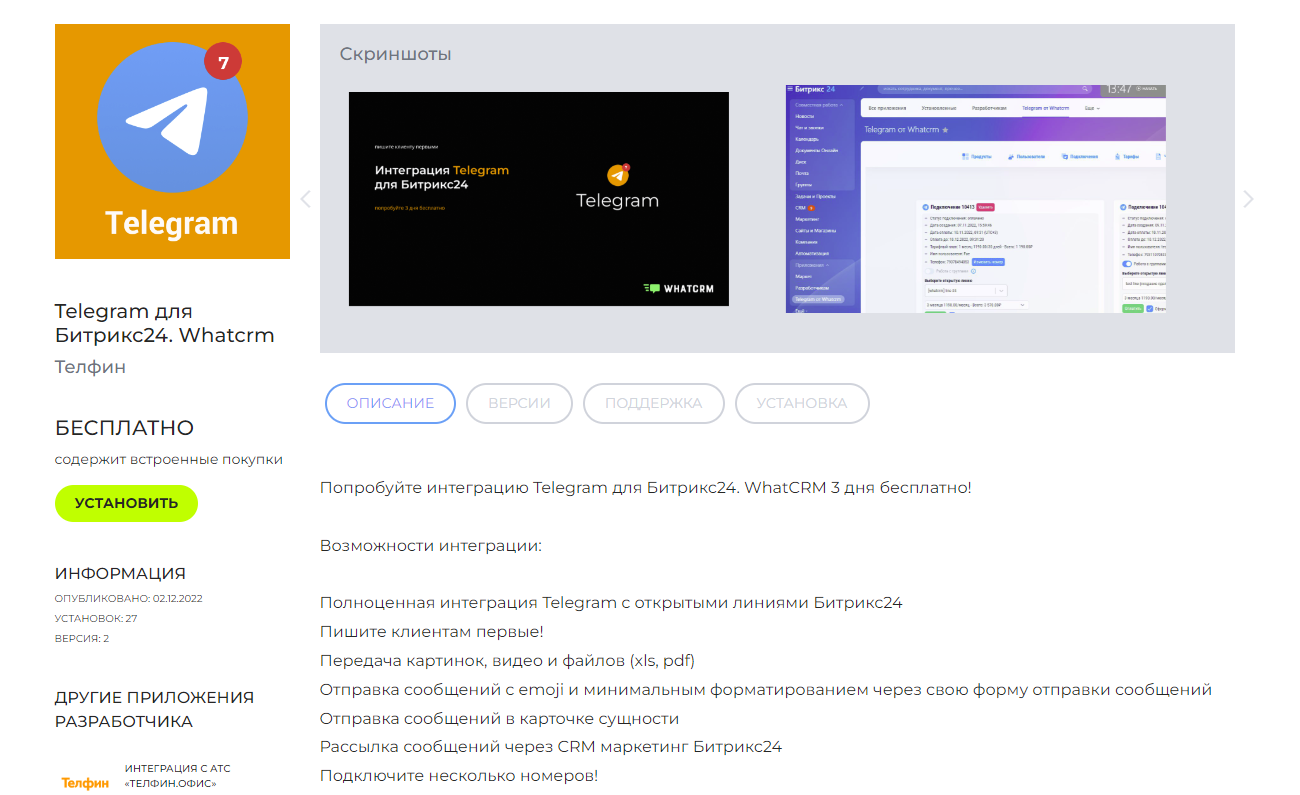The image size is (1300, 795).
Task: Show previous screenshot with left arrow
Action: click(306, 199)
